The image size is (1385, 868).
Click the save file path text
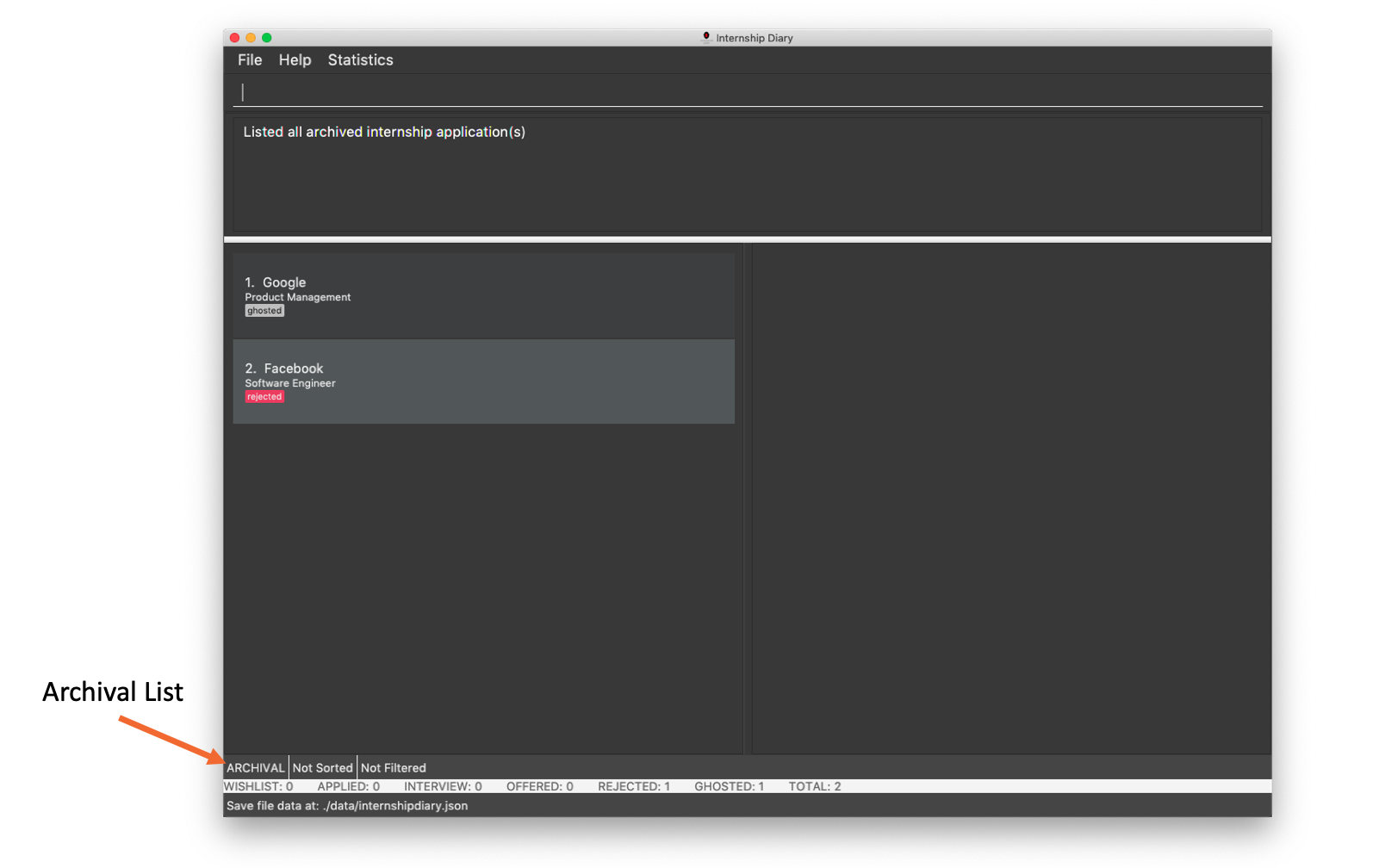tap(347, 806)
